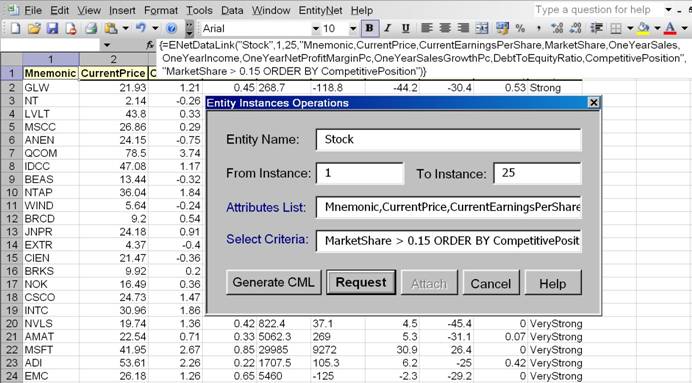Screen dimensions: 692x383
Task: Undo the last action
Action: 141,29
